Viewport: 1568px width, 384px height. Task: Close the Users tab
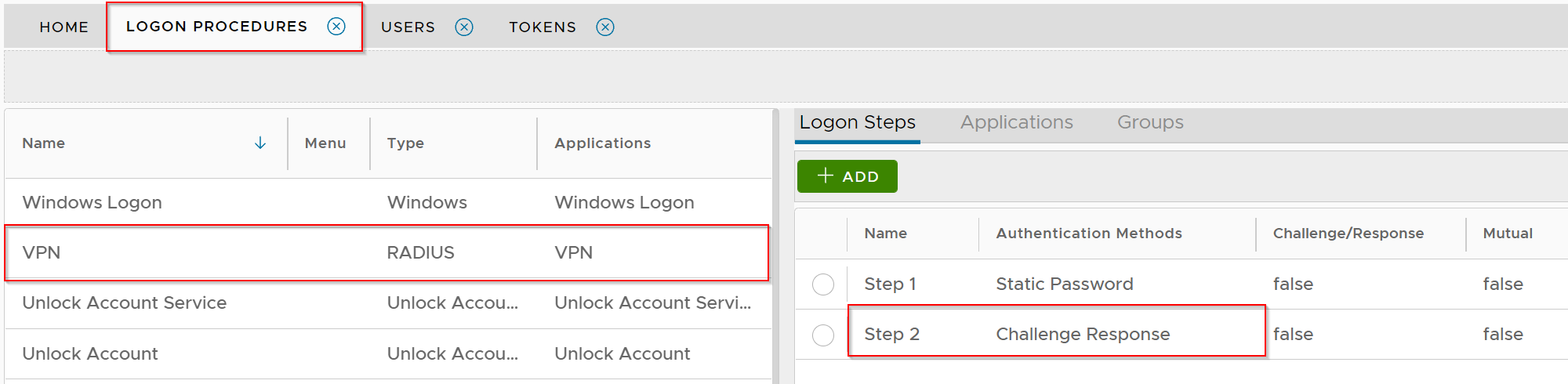click(464, 27)
